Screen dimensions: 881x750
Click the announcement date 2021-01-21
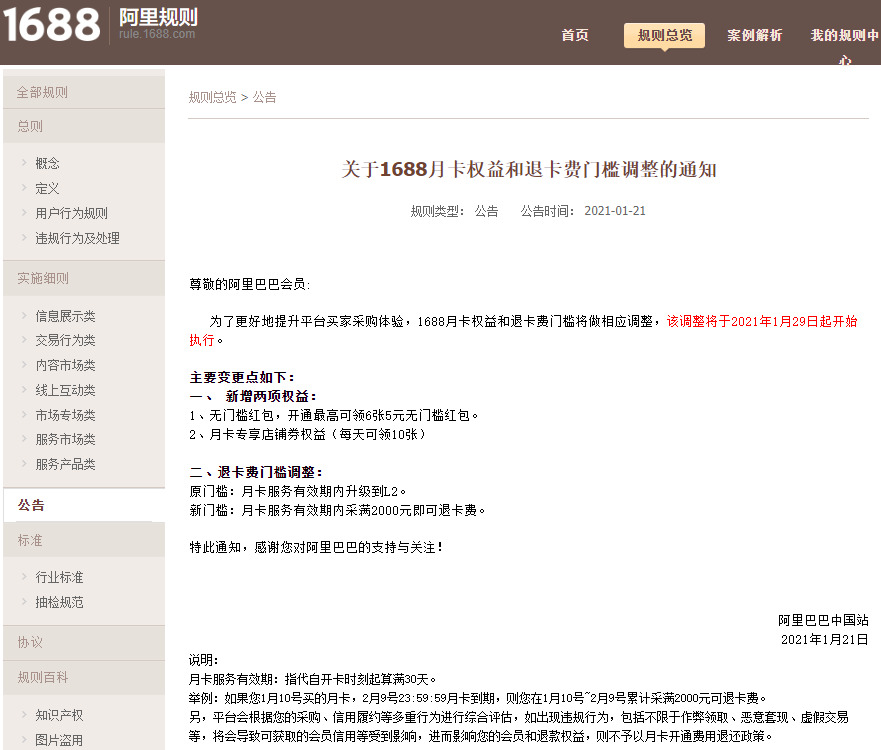[x=615, y=211]
